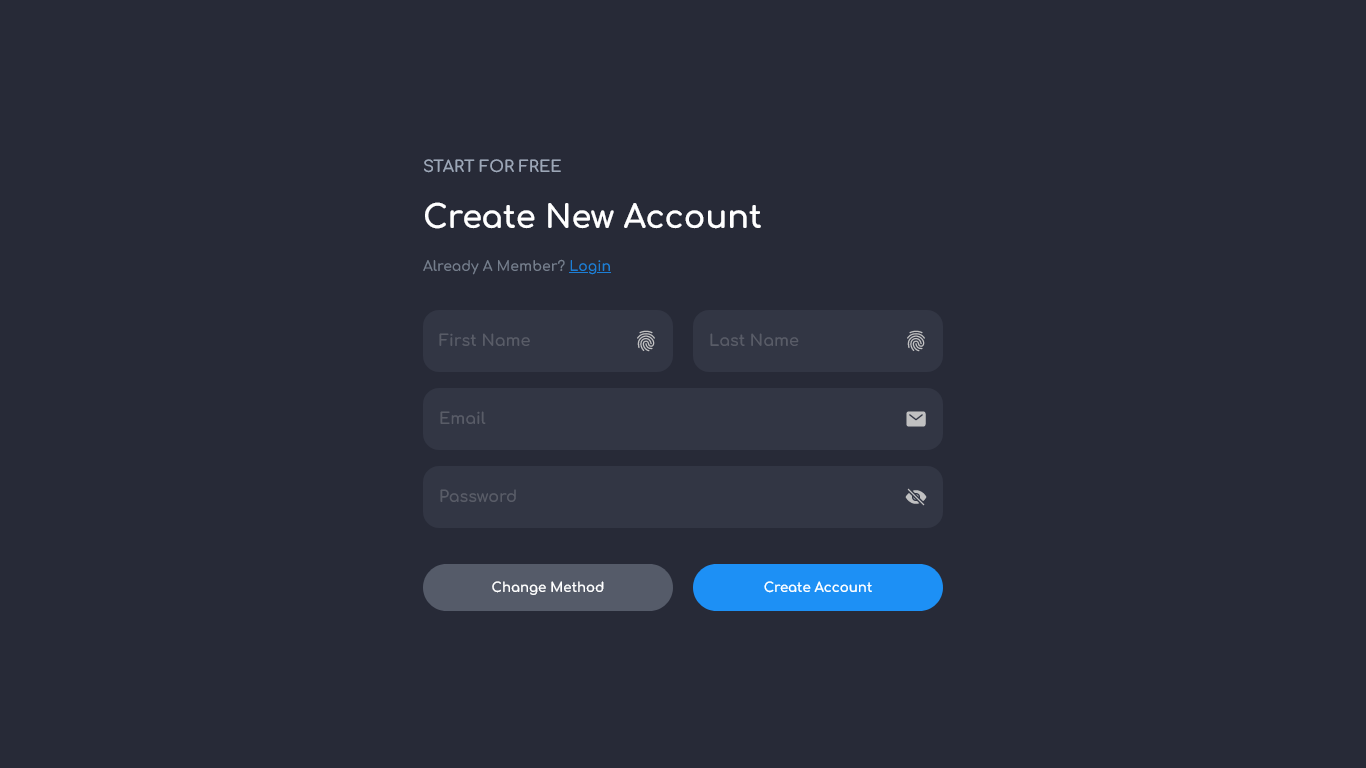Focus the First Name input field
This screenshot has width=1366, height=768.
point(548,341)
